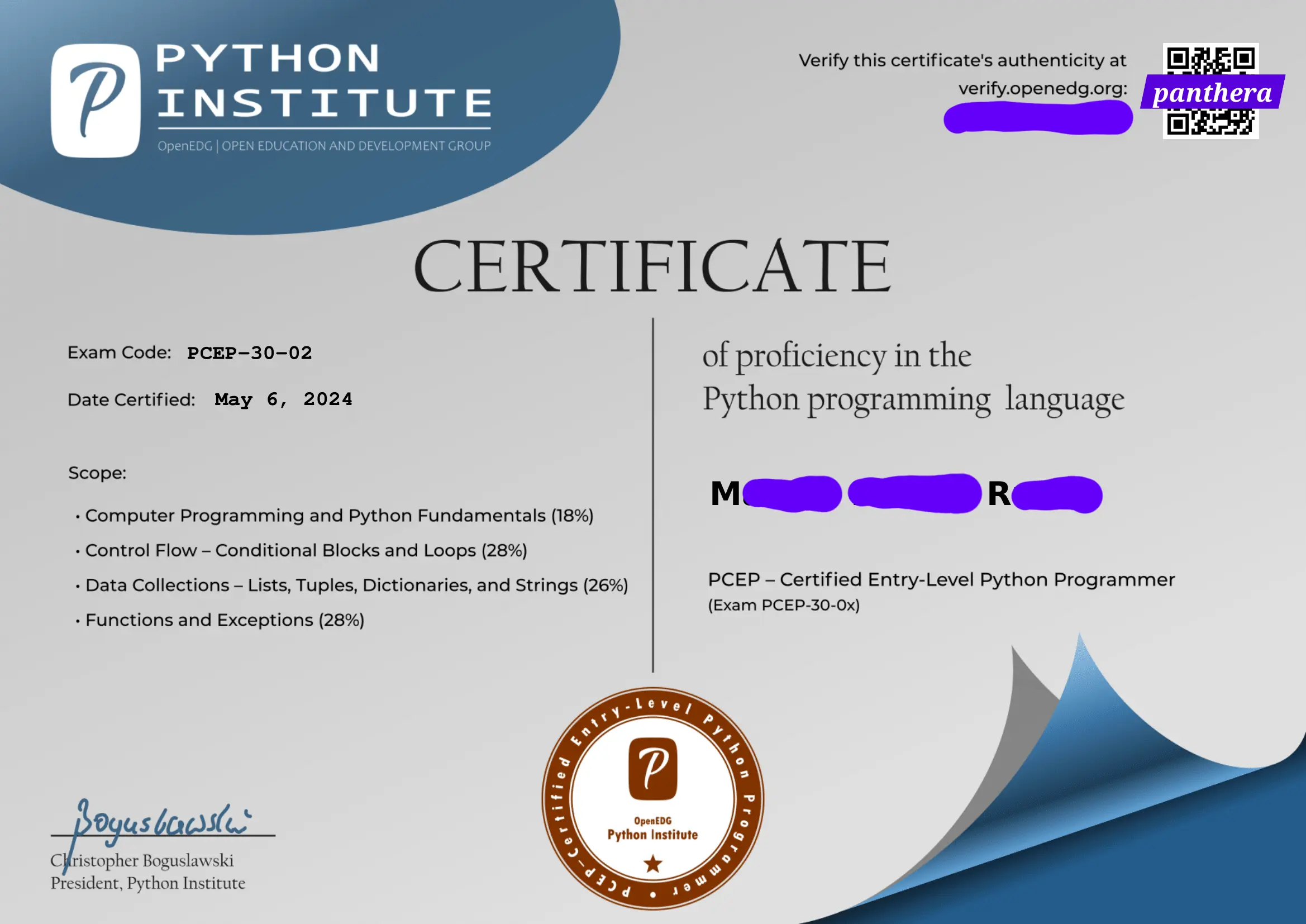1306x924 pixels.
Task: Click 'Computer Programming and Python Fundamentals (18%)'
Action: [x=339, y=516]
